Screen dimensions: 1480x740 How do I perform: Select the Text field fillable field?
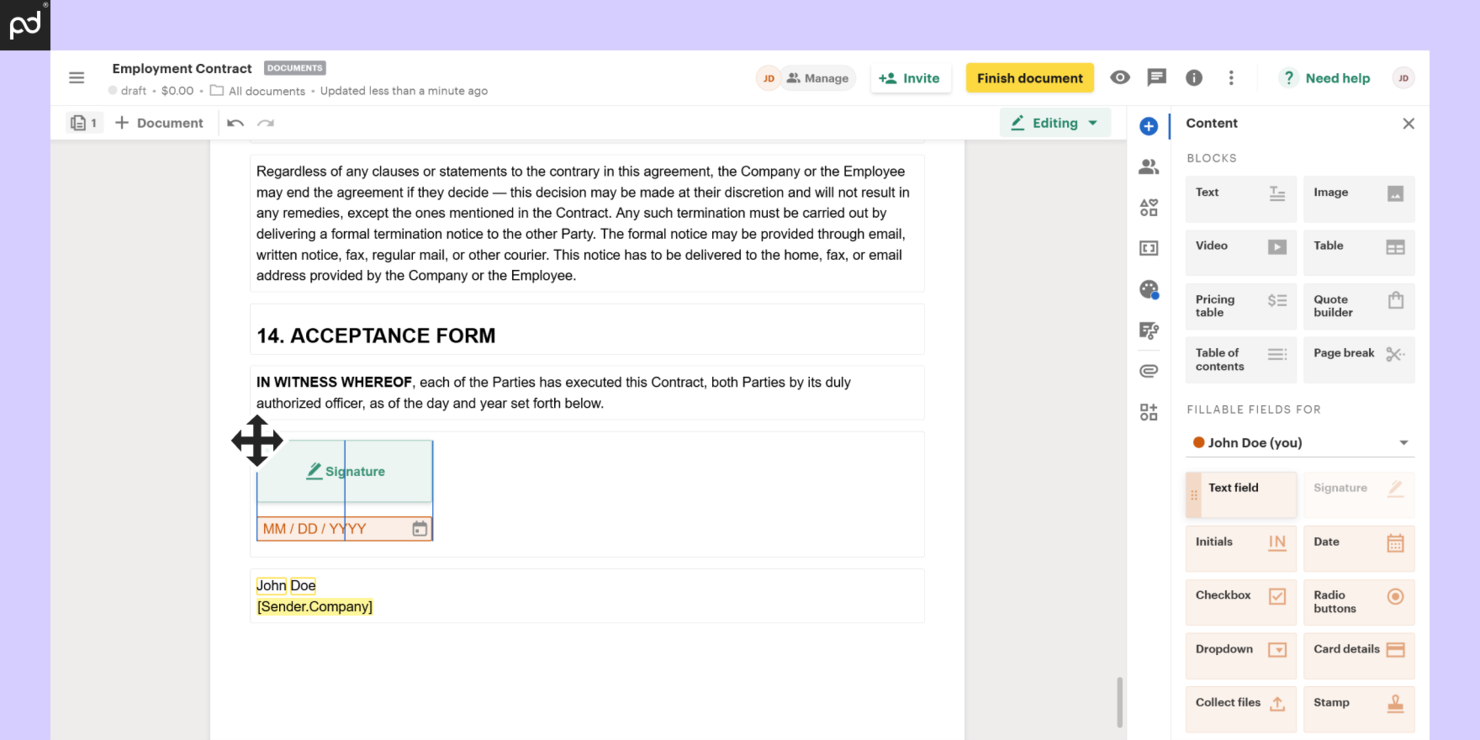point(1241,495)
